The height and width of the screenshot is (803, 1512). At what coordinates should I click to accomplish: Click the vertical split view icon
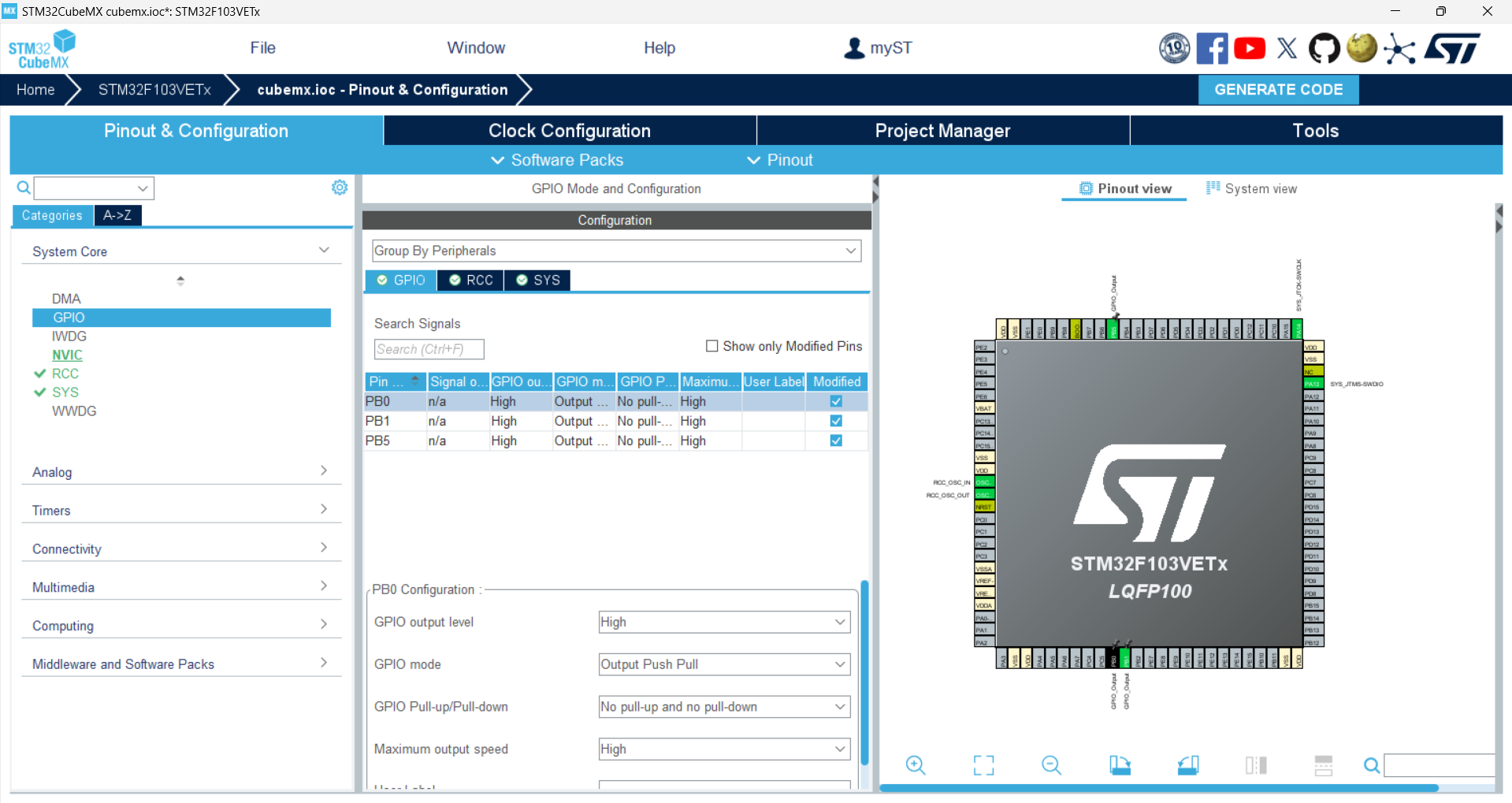pyautogui.click(x=1256, y=764)
